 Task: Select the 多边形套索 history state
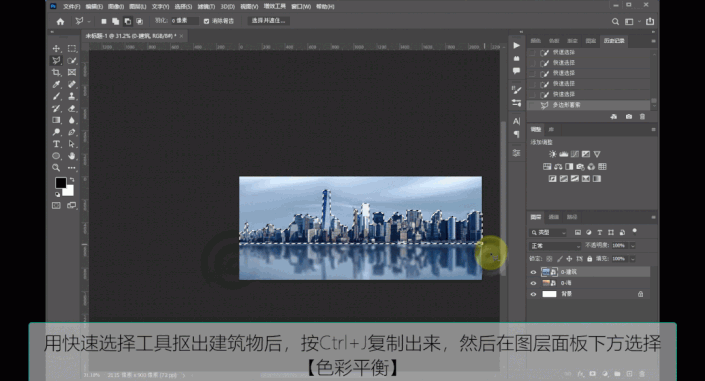[x=589, y=105]
